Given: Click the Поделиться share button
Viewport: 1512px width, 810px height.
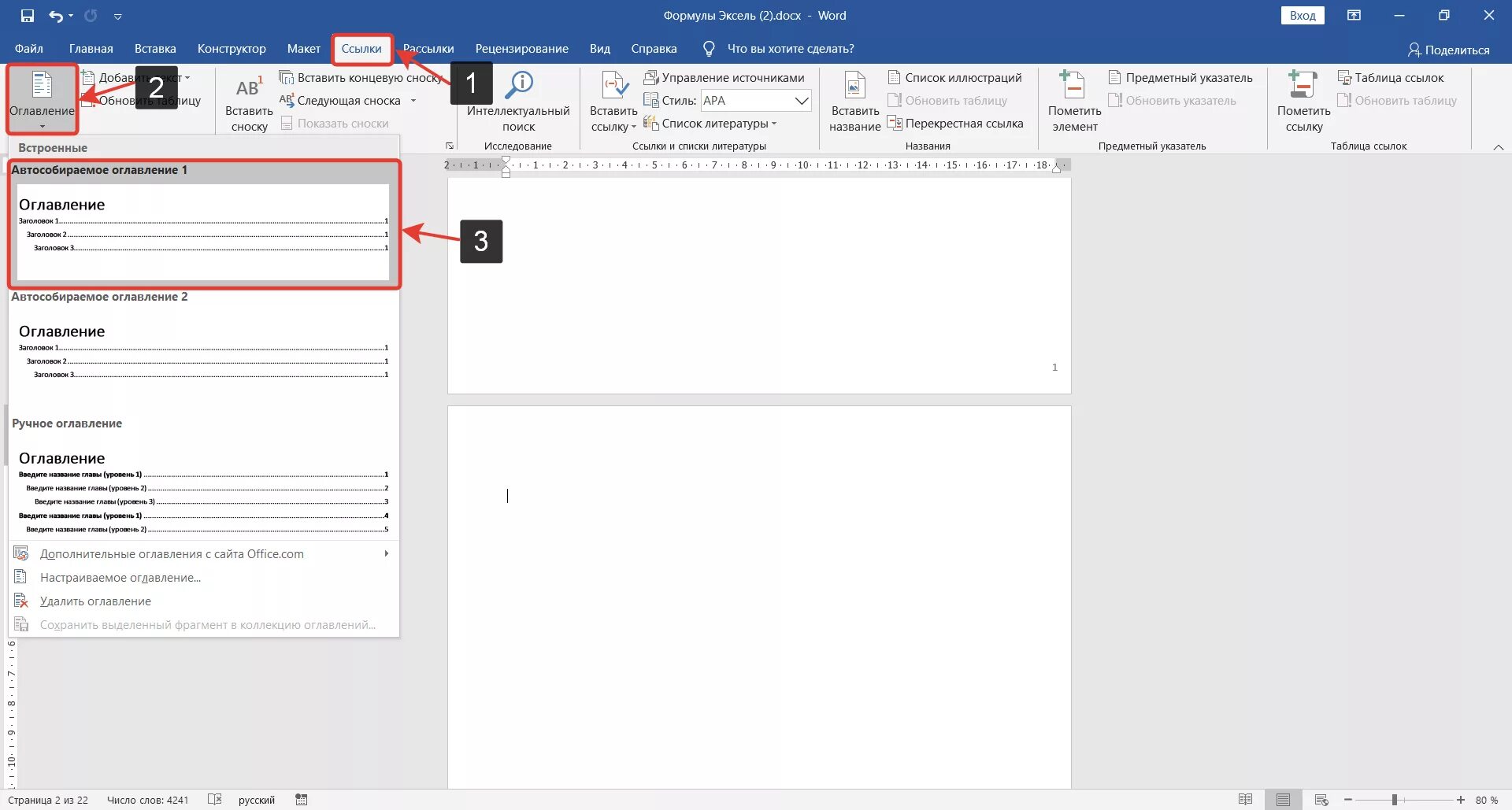Looking at the screenshot, I should (x=1449, y=50).
